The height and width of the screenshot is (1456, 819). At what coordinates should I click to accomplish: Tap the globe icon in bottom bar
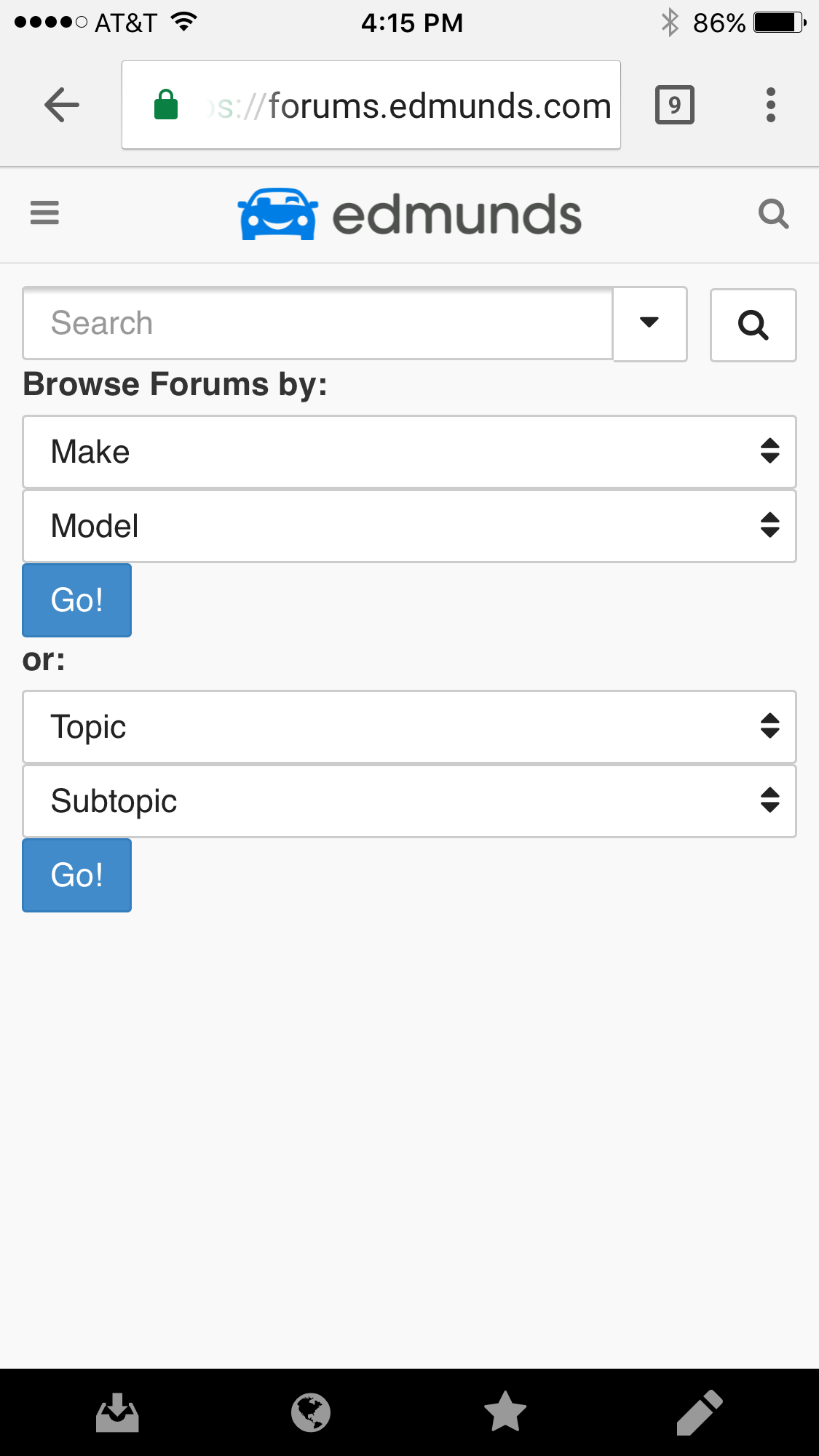(311, 1412)
